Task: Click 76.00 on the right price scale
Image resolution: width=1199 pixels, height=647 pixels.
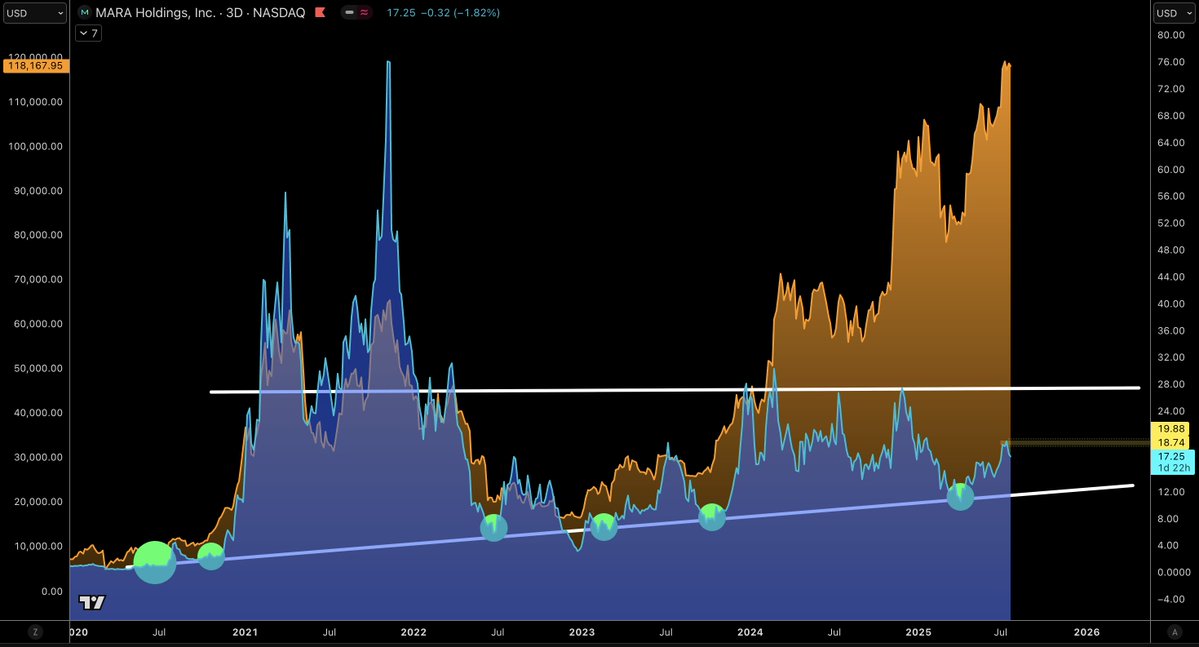Action: pyautogui.click(x=1171, y=62)
